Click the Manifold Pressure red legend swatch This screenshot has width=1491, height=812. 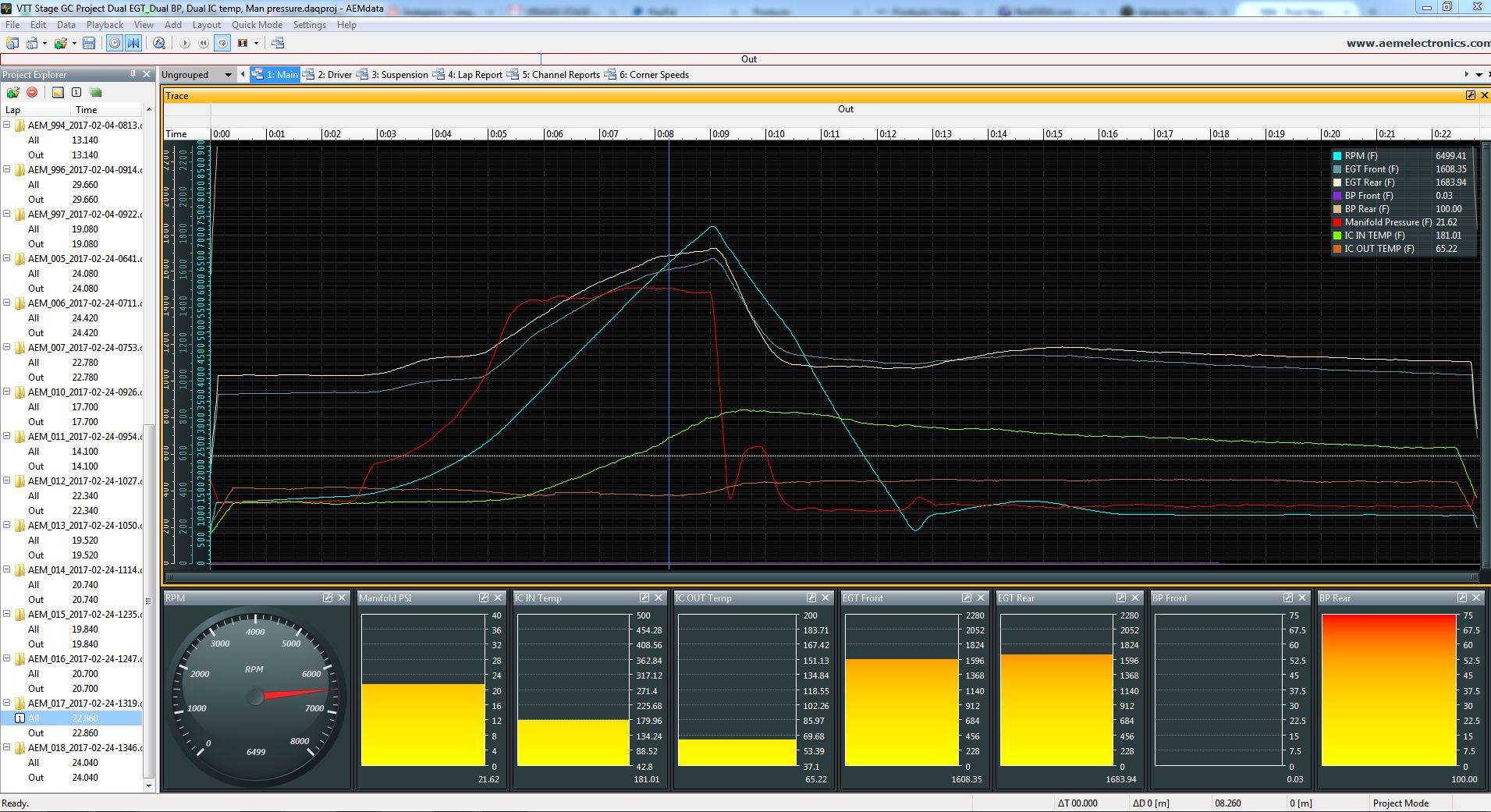1337,222
